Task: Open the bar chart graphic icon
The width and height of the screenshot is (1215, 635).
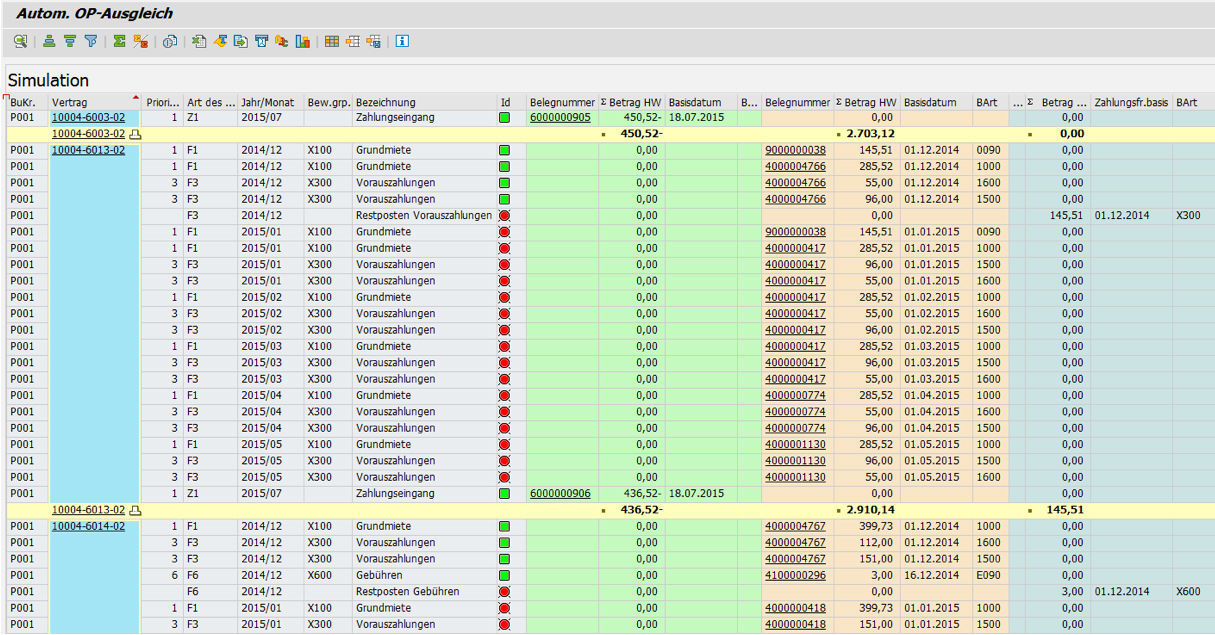Action: [302, 42]
